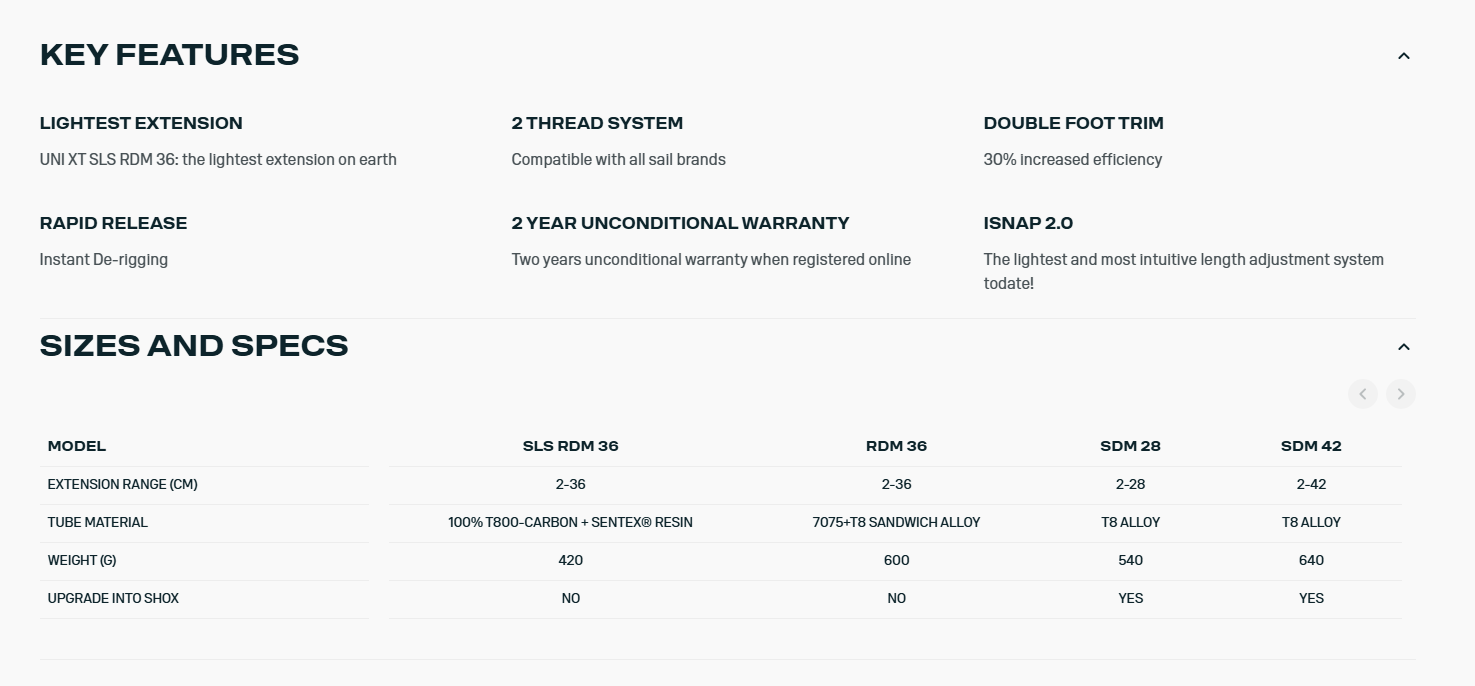Click the Lightest Extension feature title

[x=141, y=123]
